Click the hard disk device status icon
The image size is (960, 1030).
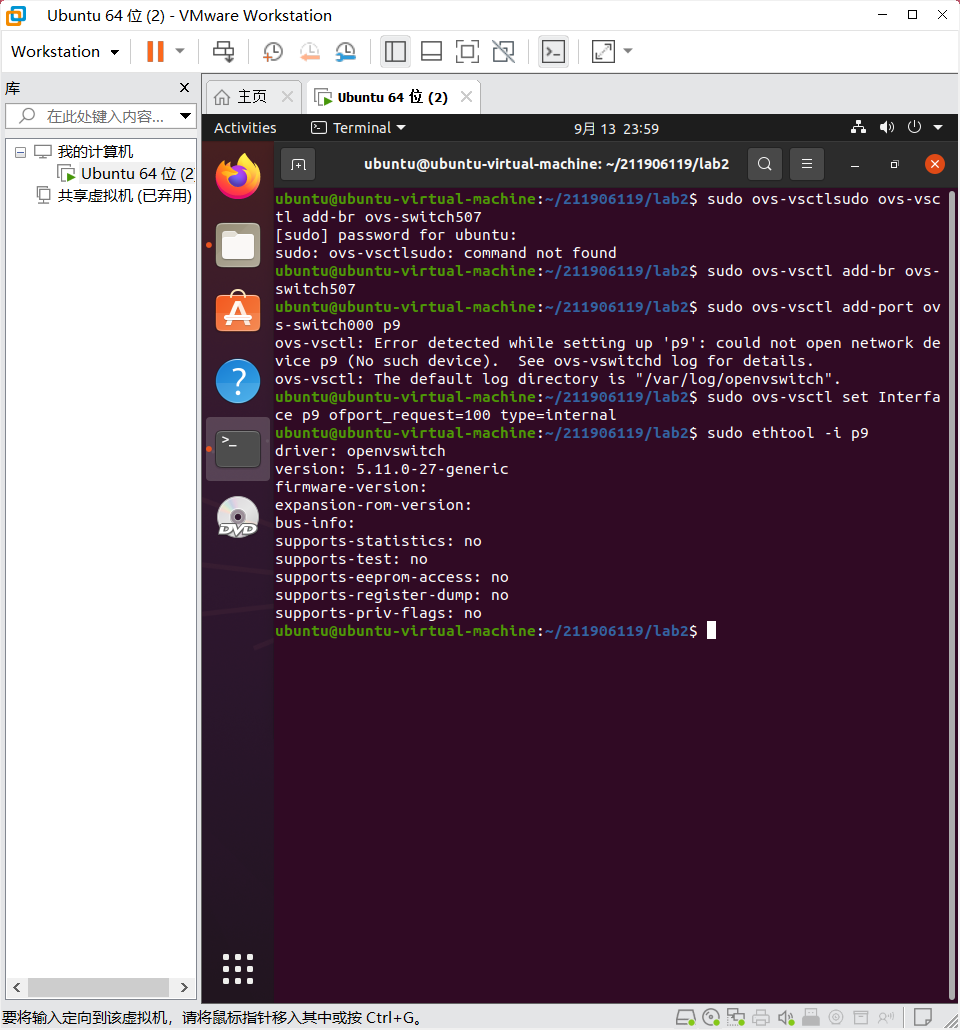685,1018
